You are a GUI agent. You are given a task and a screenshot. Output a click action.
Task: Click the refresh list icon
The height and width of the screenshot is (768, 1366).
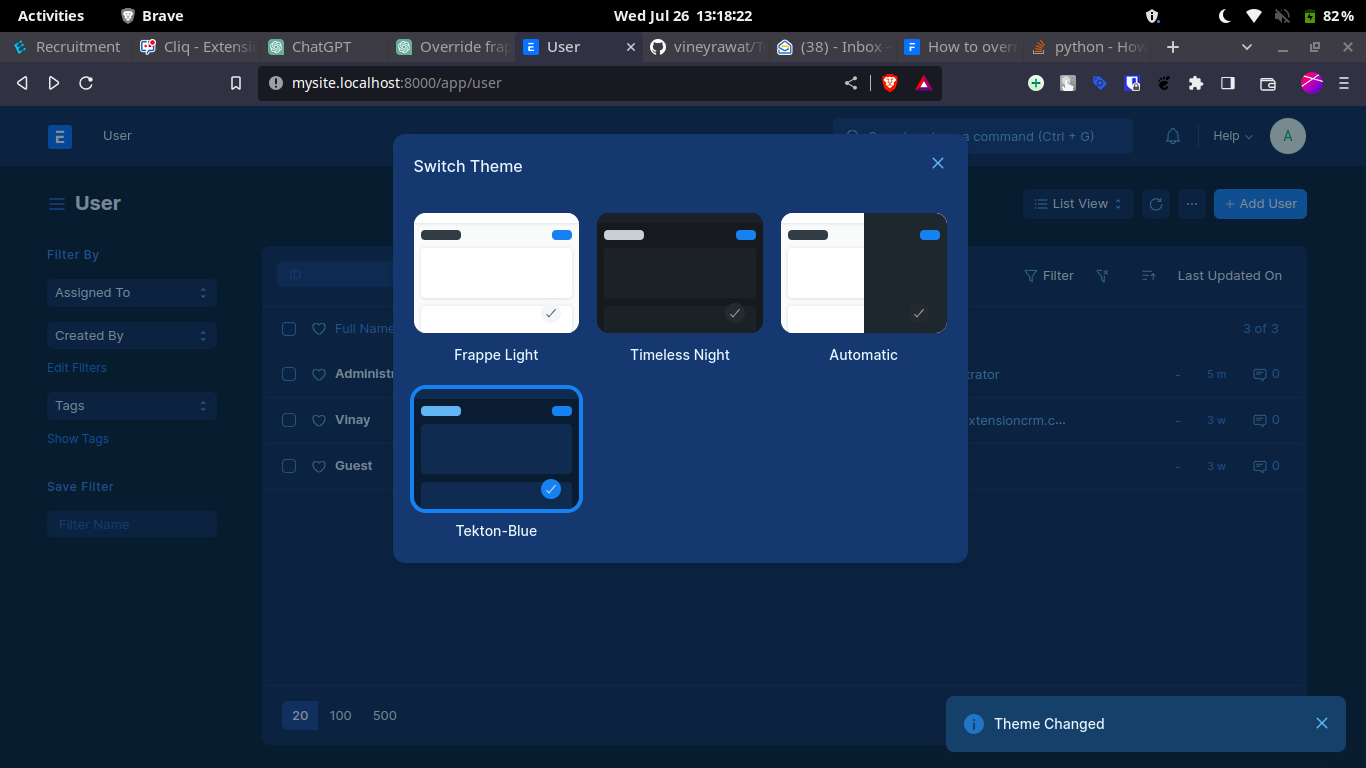(1155, 204)
